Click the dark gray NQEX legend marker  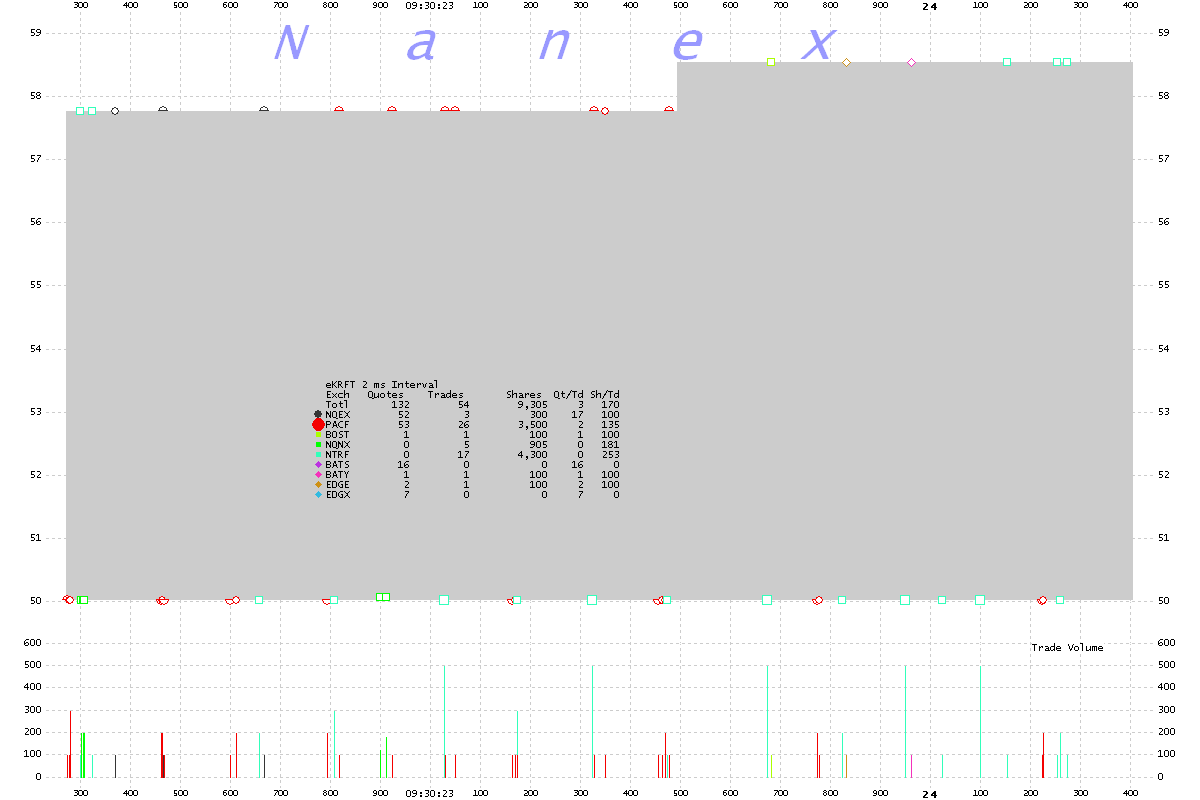point(318,414)
